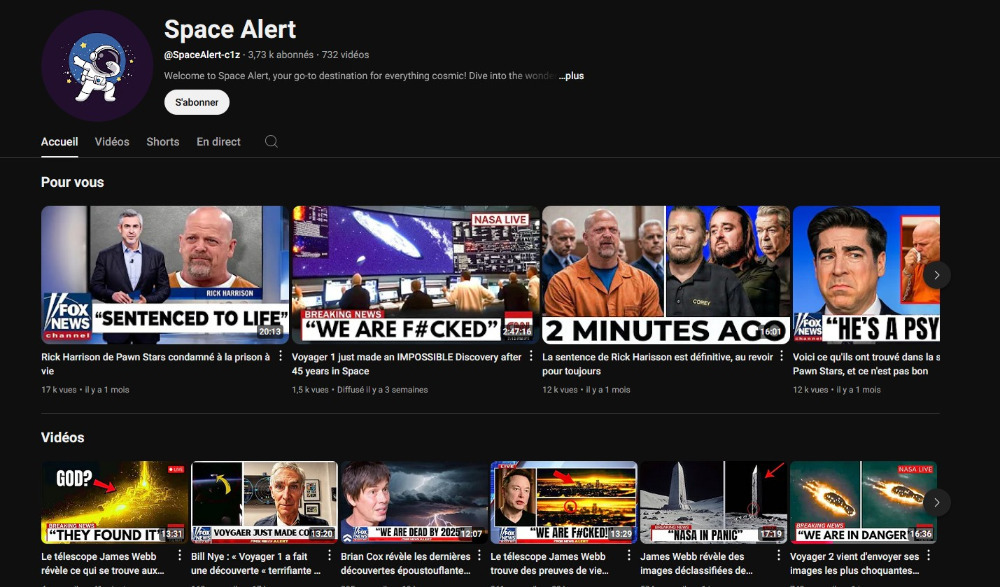This screenshot has width=1000, height=587.
Task: Open the NASA IN PANIC video thumbnail
Action: pyautogui.click(x=713, y=502)
